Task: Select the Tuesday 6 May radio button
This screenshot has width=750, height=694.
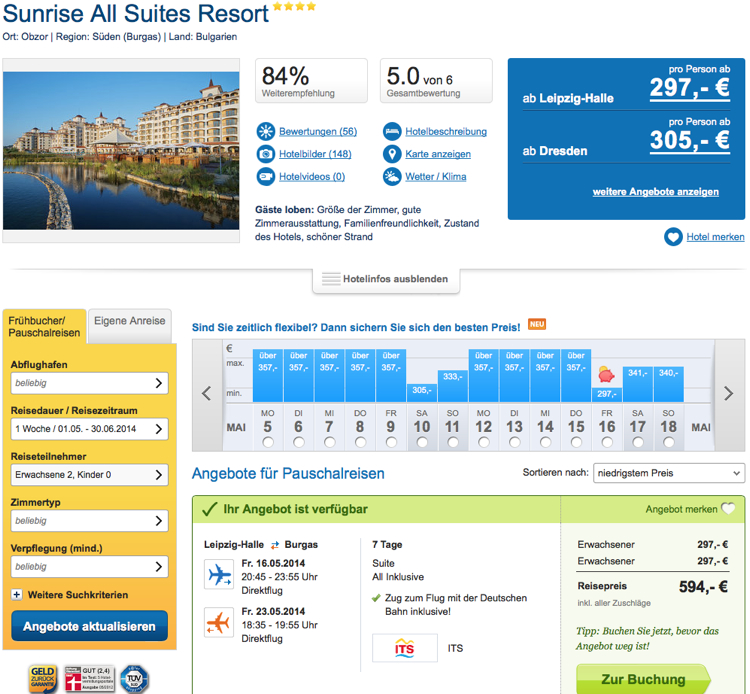Action: [298, 442]
